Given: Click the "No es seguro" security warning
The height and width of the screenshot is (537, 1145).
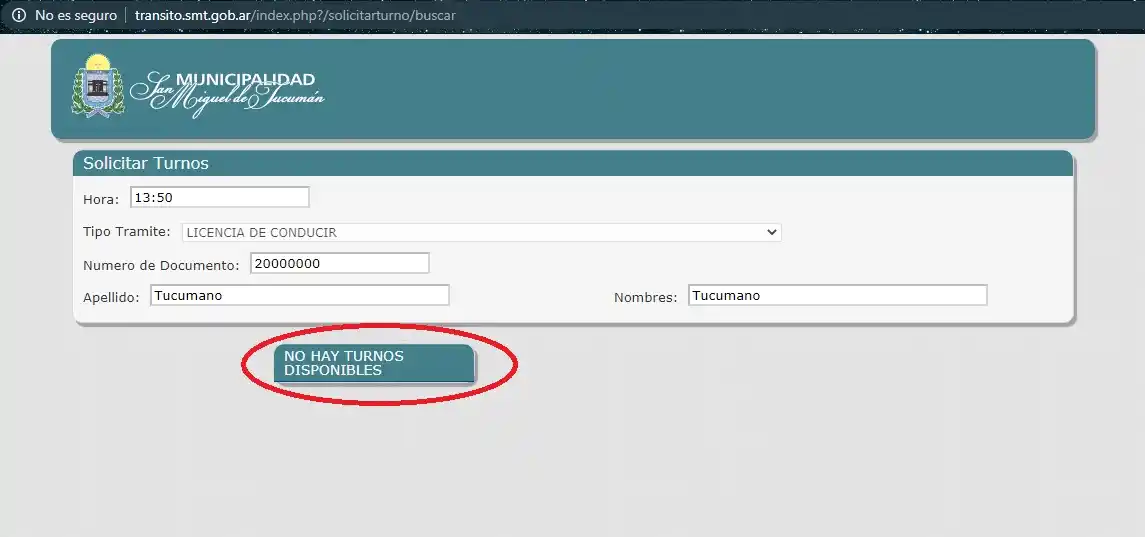Looking at the screenshot, I should [x=75, y=16].
